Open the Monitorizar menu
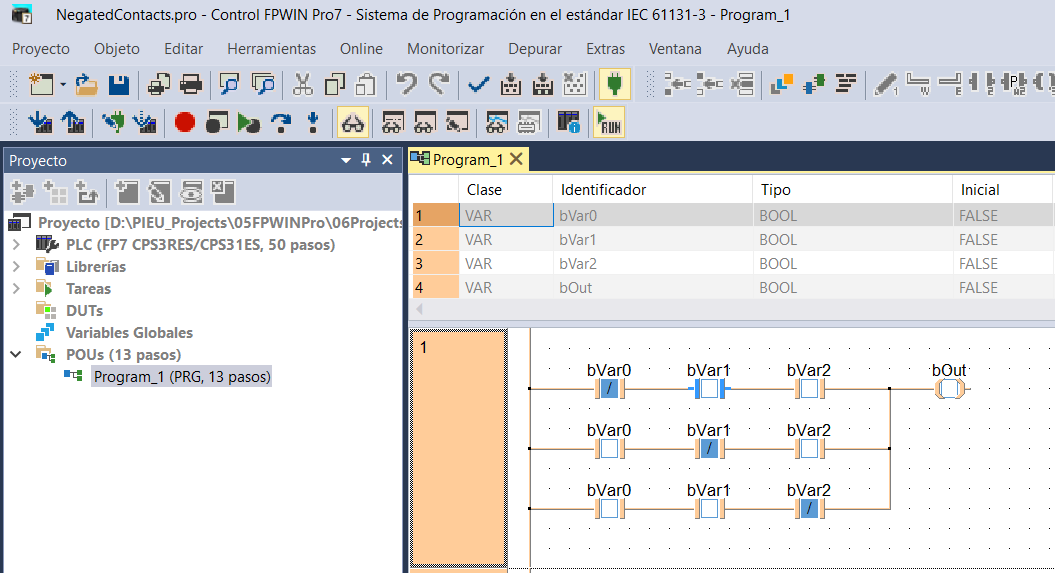Viewport: 1055px width, 573px height. coord(445,49)
